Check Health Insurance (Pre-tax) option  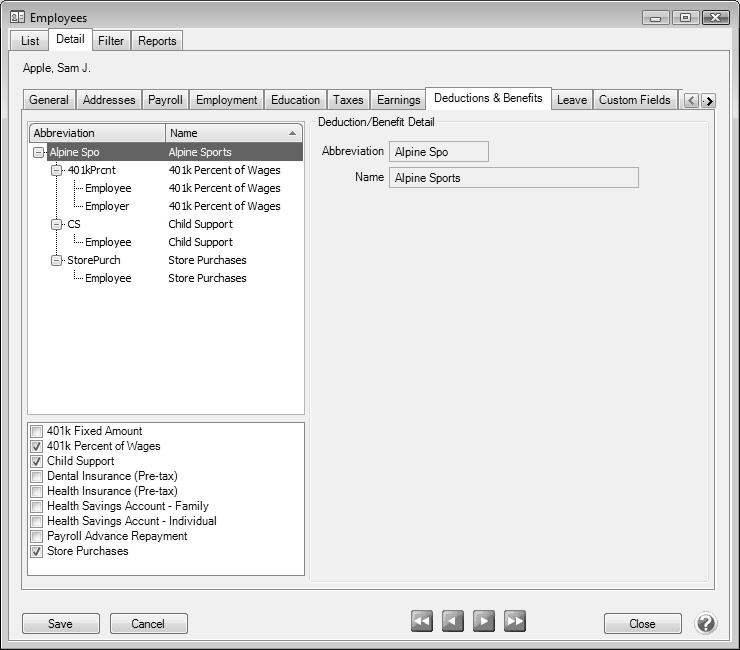(37, 491)
